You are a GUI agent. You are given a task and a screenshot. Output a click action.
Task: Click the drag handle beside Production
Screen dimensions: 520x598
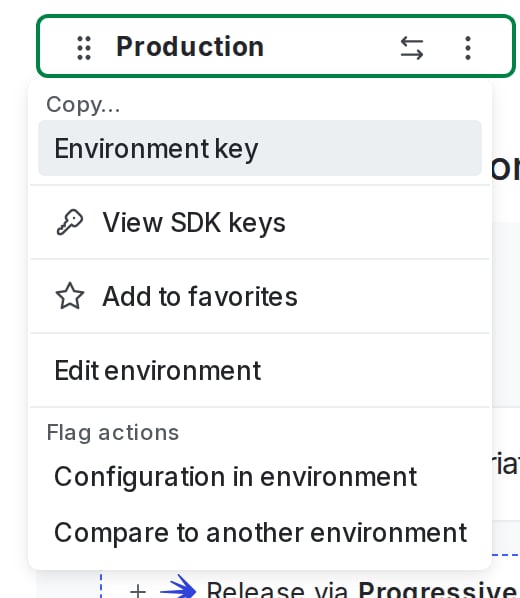point(84,48)
